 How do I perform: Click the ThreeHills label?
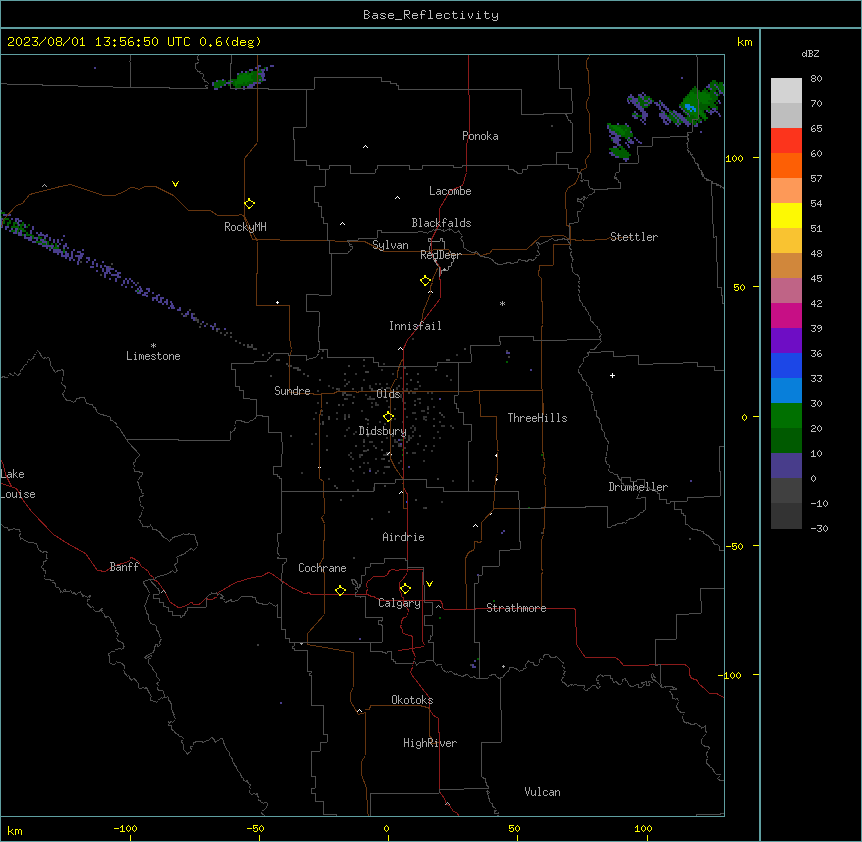point(537,418)
